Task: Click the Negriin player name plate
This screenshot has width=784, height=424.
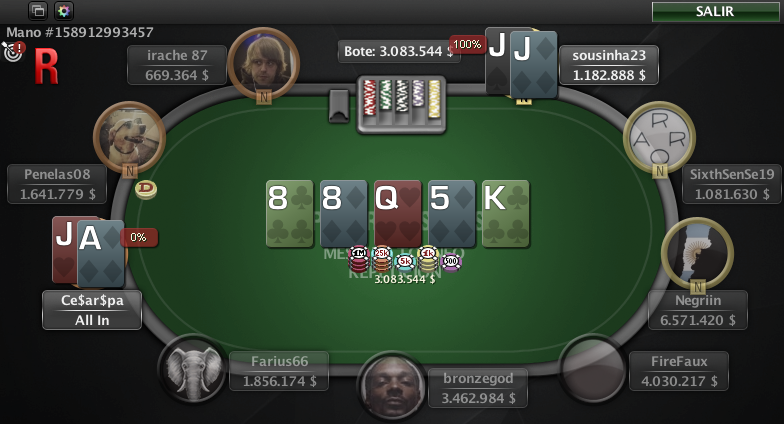Action: coord(698,310)
